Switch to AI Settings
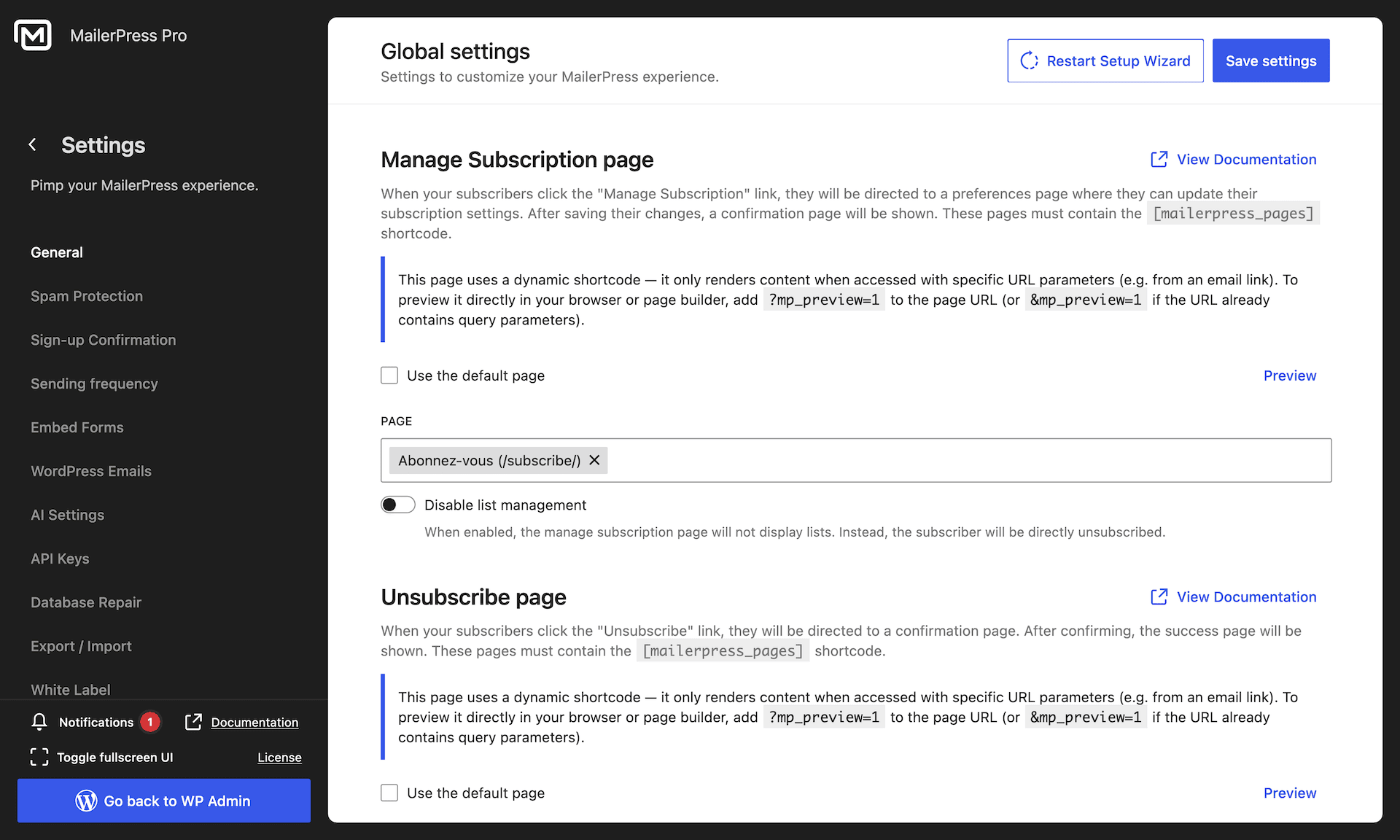Screen dimensions: 1400x840 point(68,515)
